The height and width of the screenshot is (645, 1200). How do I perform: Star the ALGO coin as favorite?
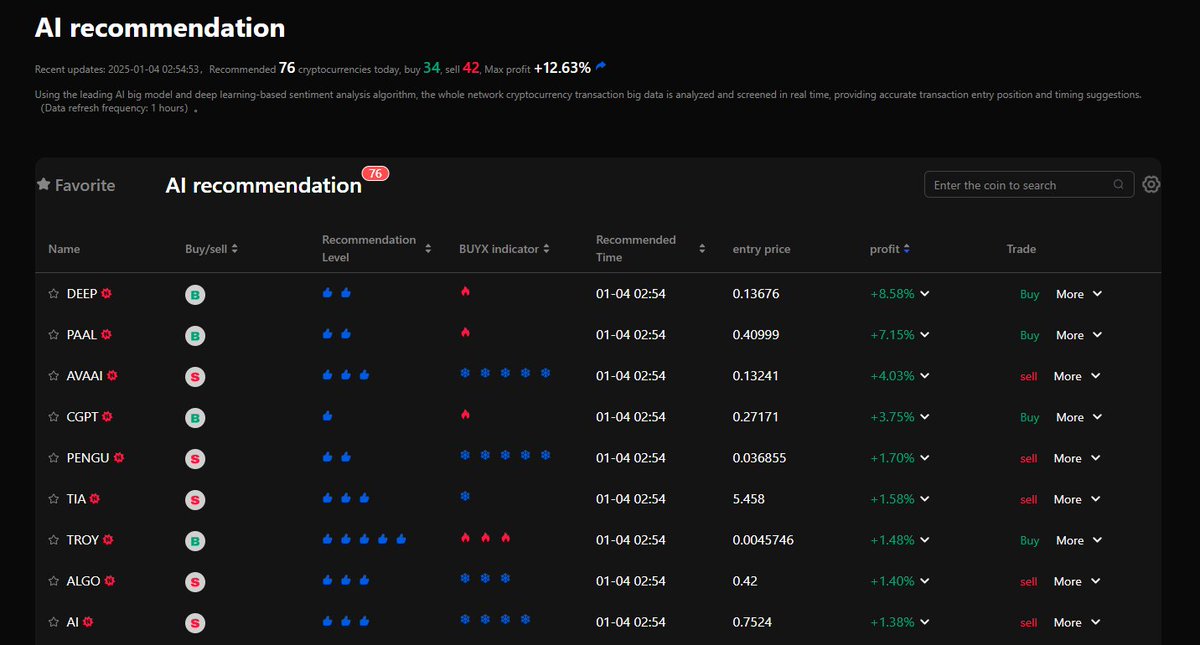coord(53,581)
